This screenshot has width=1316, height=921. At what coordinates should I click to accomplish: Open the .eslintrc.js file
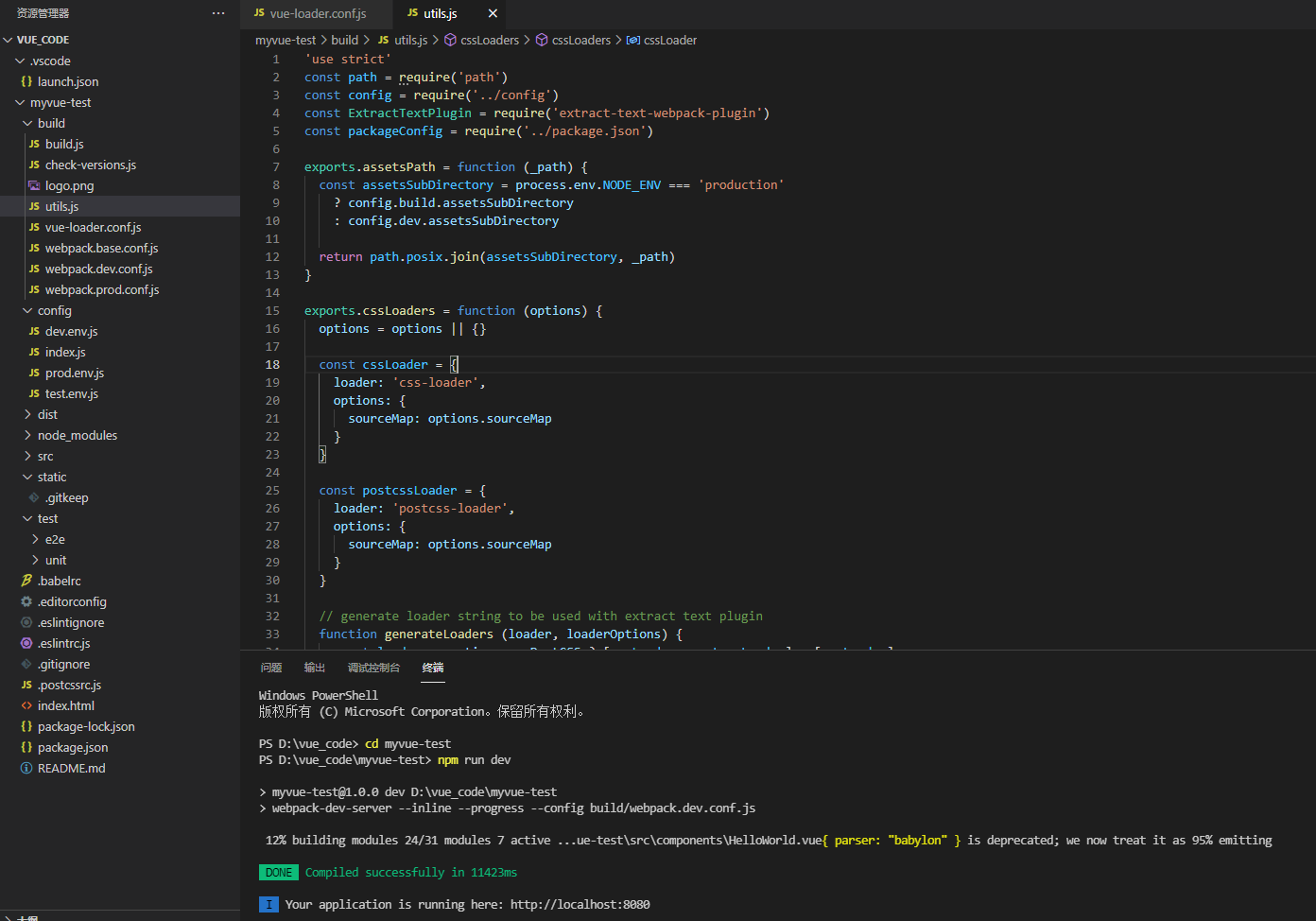tap(120, 643)
